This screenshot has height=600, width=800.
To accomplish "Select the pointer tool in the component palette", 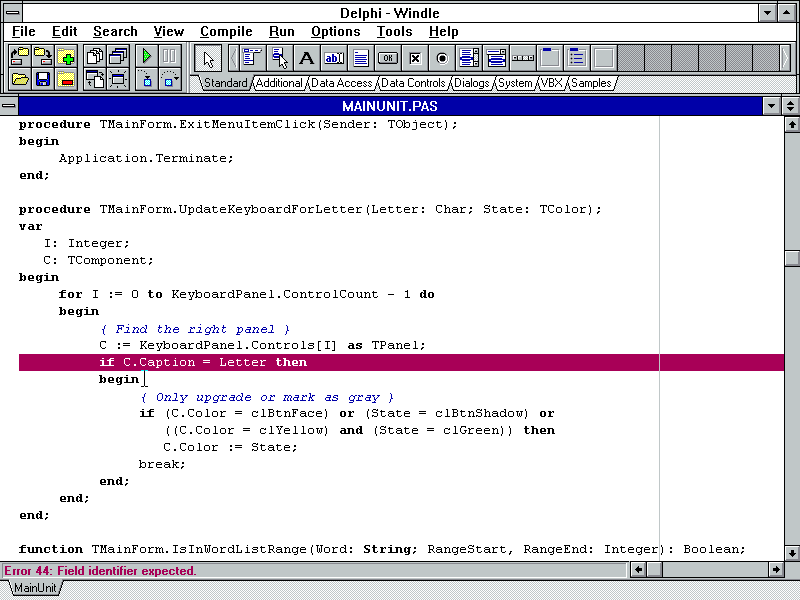I will [x=208, y=58].
